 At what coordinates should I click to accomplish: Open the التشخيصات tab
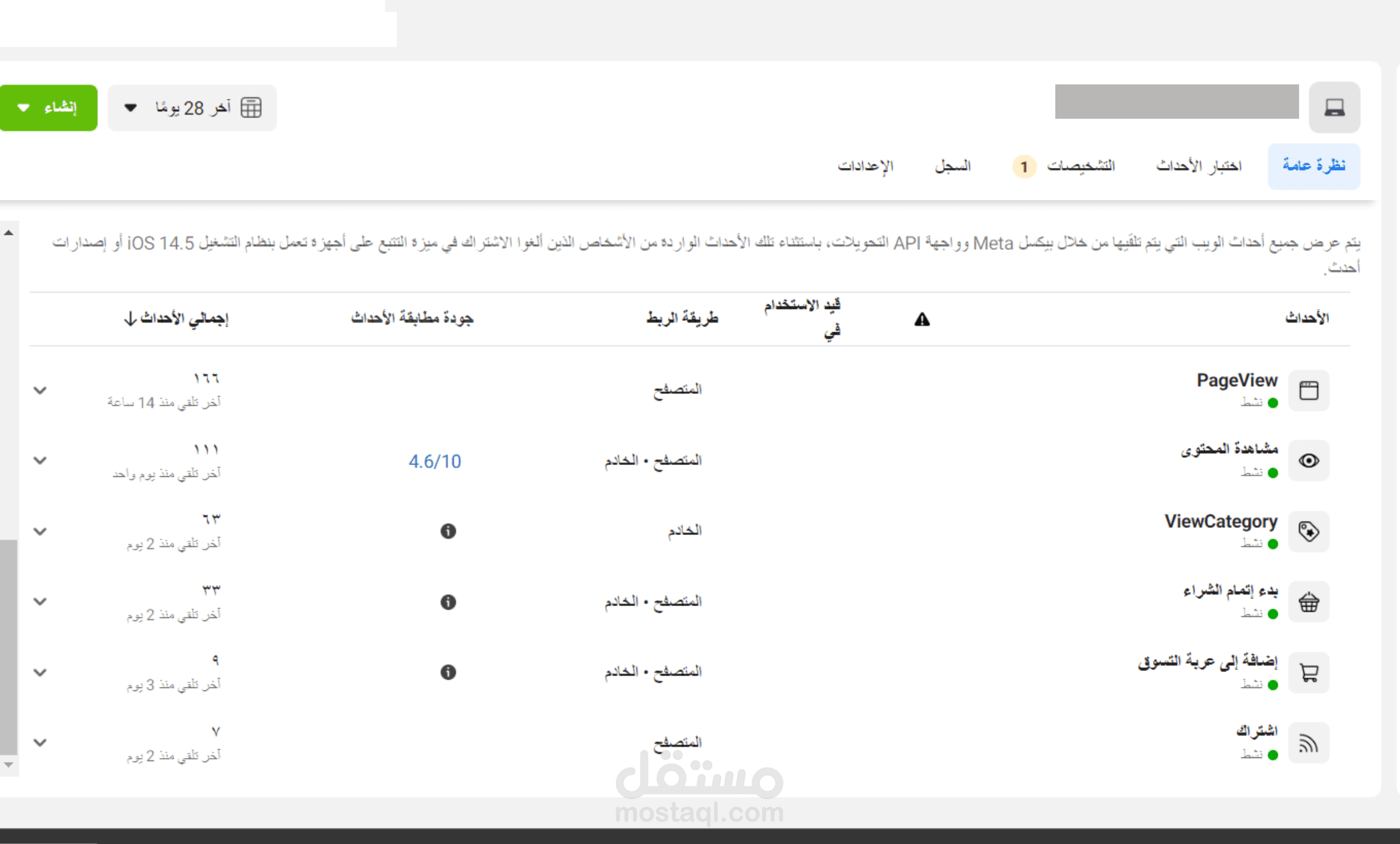pyautogui.click(x=1080, y=166)
